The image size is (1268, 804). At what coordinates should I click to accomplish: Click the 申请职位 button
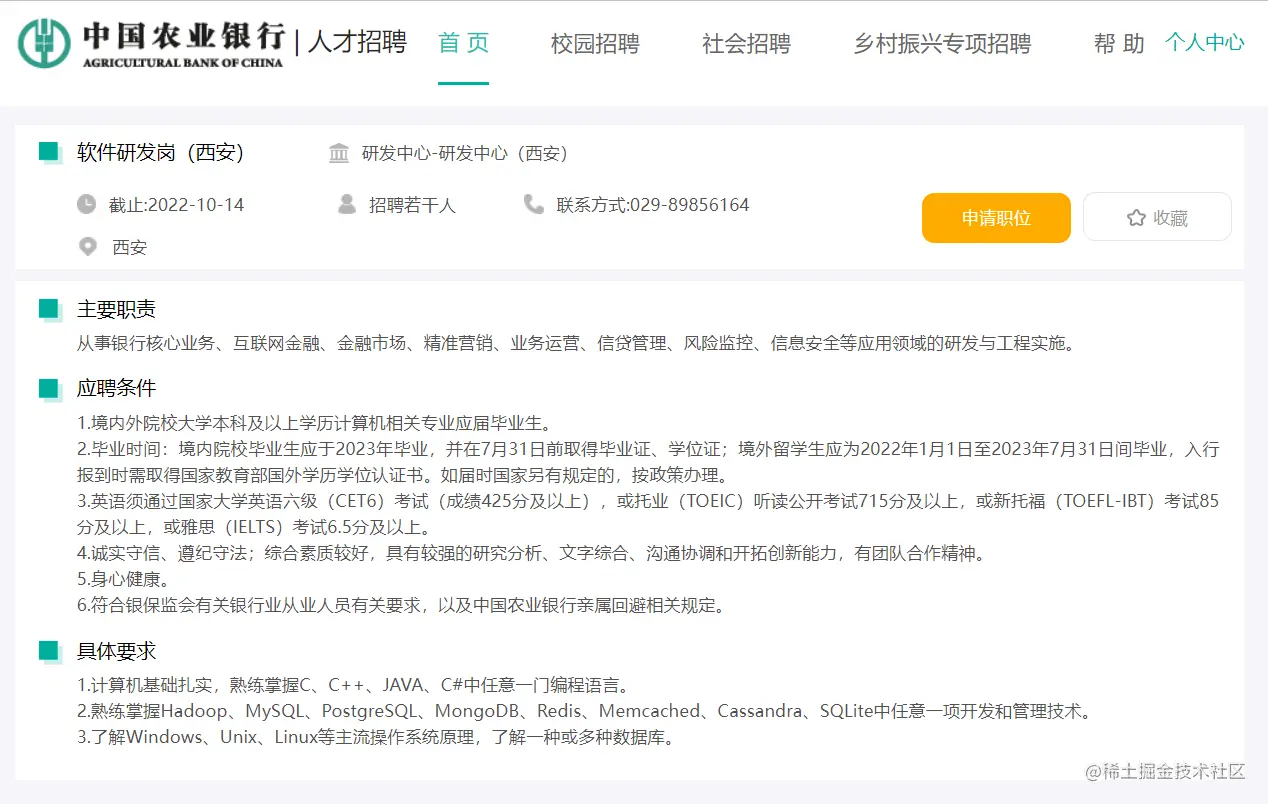(x=996, y=217)
